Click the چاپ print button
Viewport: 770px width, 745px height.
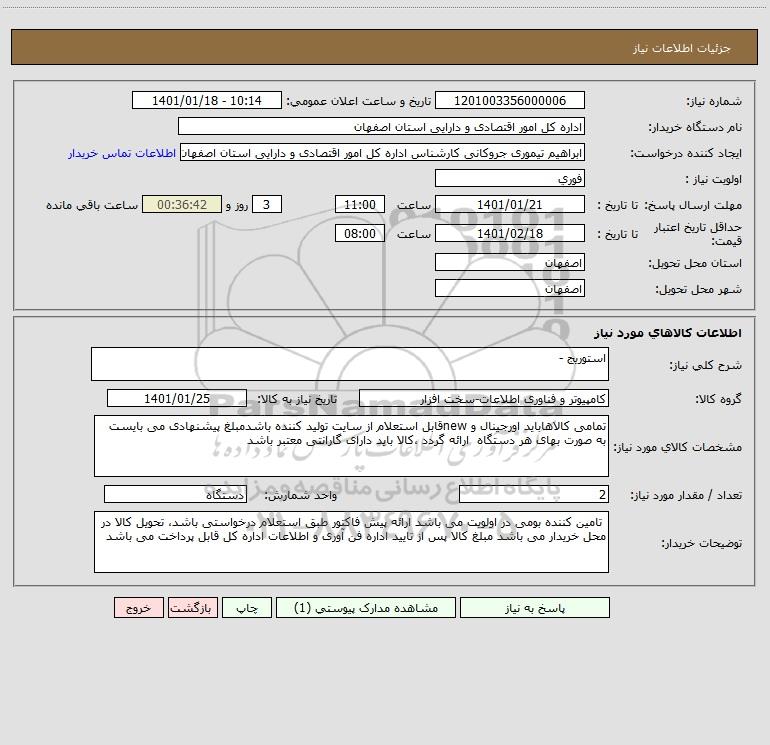click(247, 607)
